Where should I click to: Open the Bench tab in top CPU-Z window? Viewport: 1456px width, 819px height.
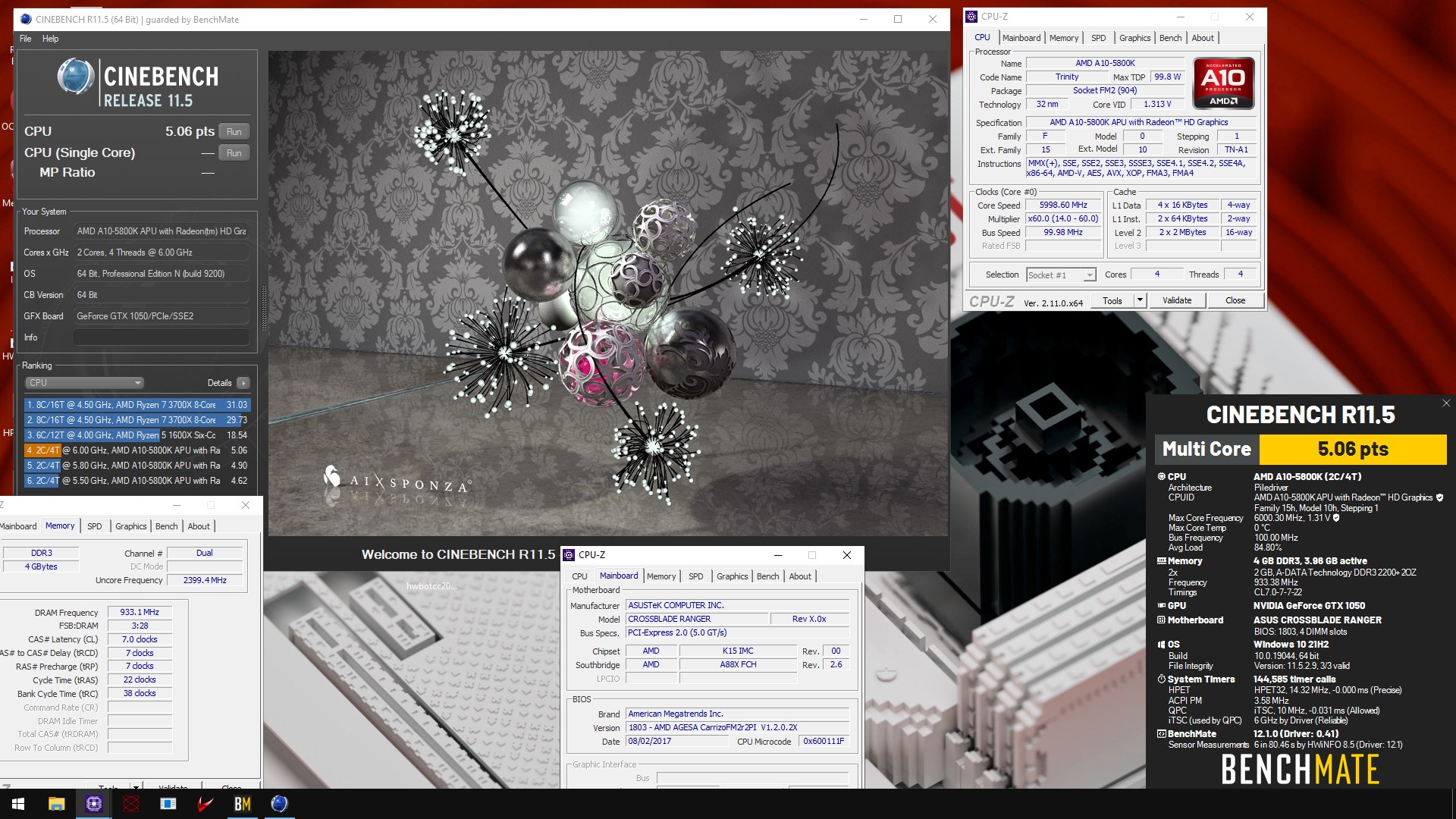(1170, 38)
